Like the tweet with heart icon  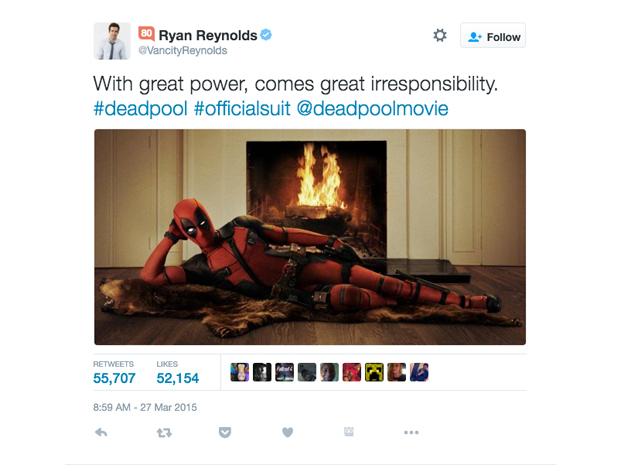287,433
